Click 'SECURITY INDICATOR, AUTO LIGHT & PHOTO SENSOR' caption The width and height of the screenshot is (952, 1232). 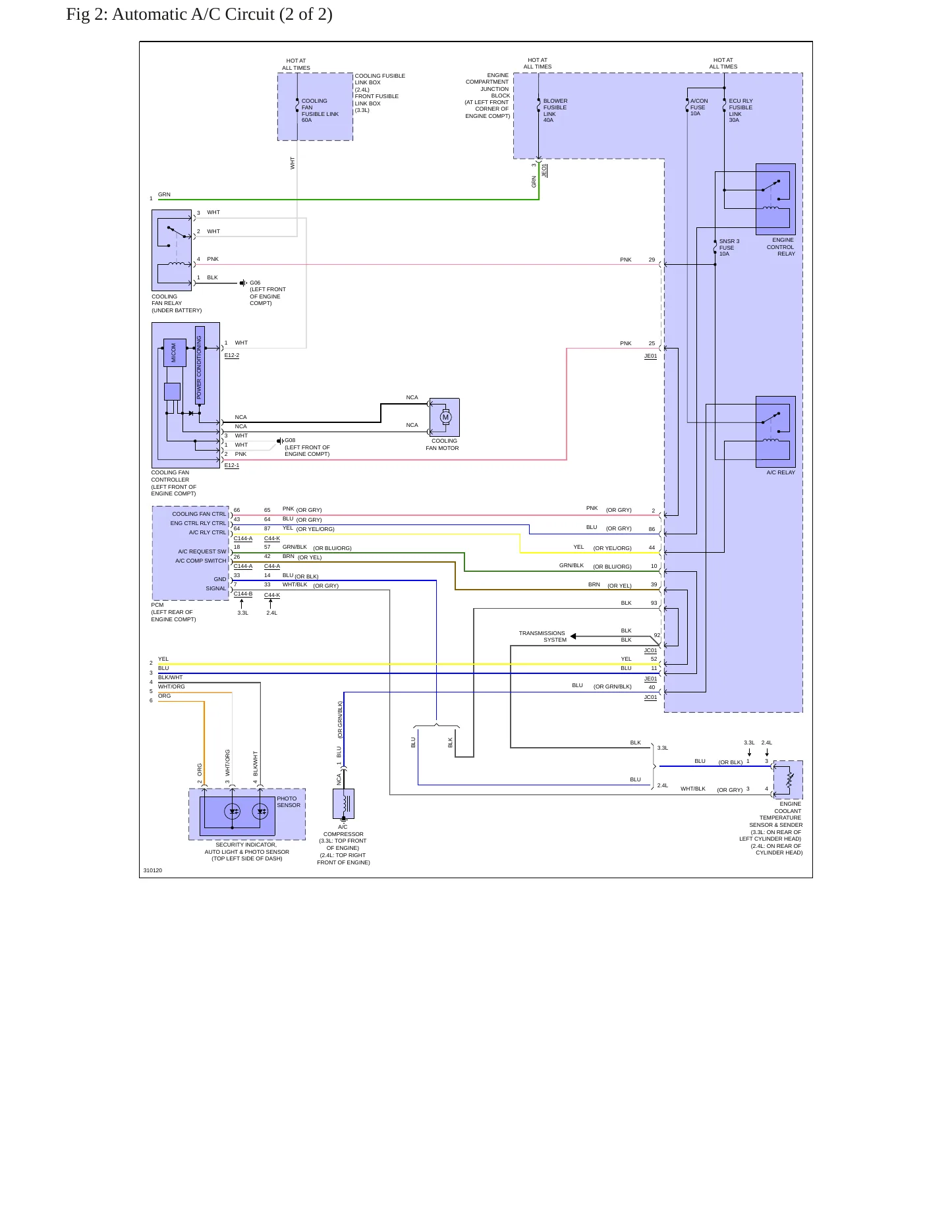(x=247, y=848)
